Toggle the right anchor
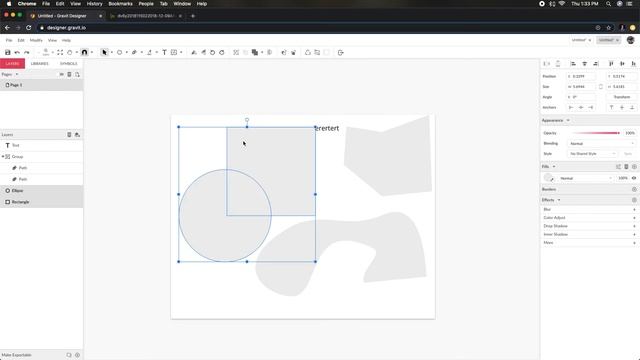The height and width of the screenshot is (360, 640). point(591,107)
